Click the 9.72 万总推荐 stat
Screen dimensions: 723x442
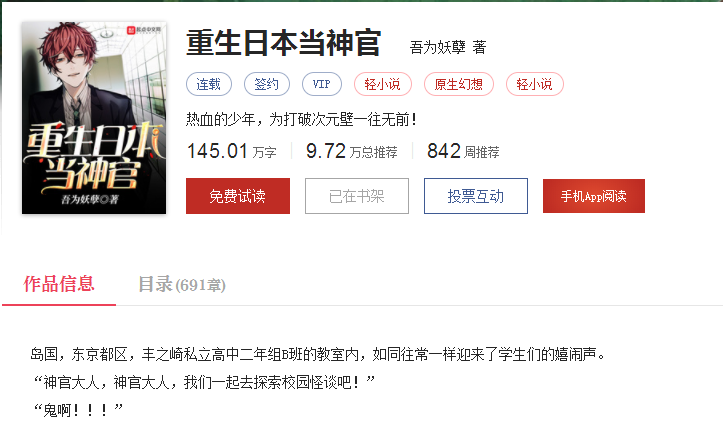tap(352, 151)
